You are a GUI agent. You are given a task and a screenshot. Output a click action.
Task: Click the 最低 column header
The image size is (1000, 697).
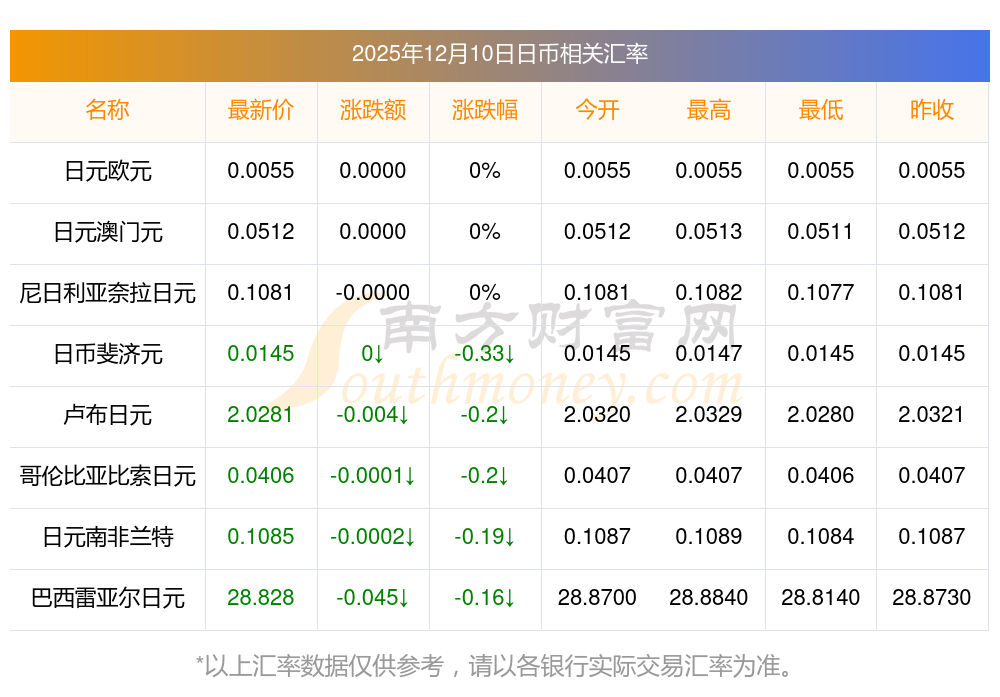click(x=821, y=110)
